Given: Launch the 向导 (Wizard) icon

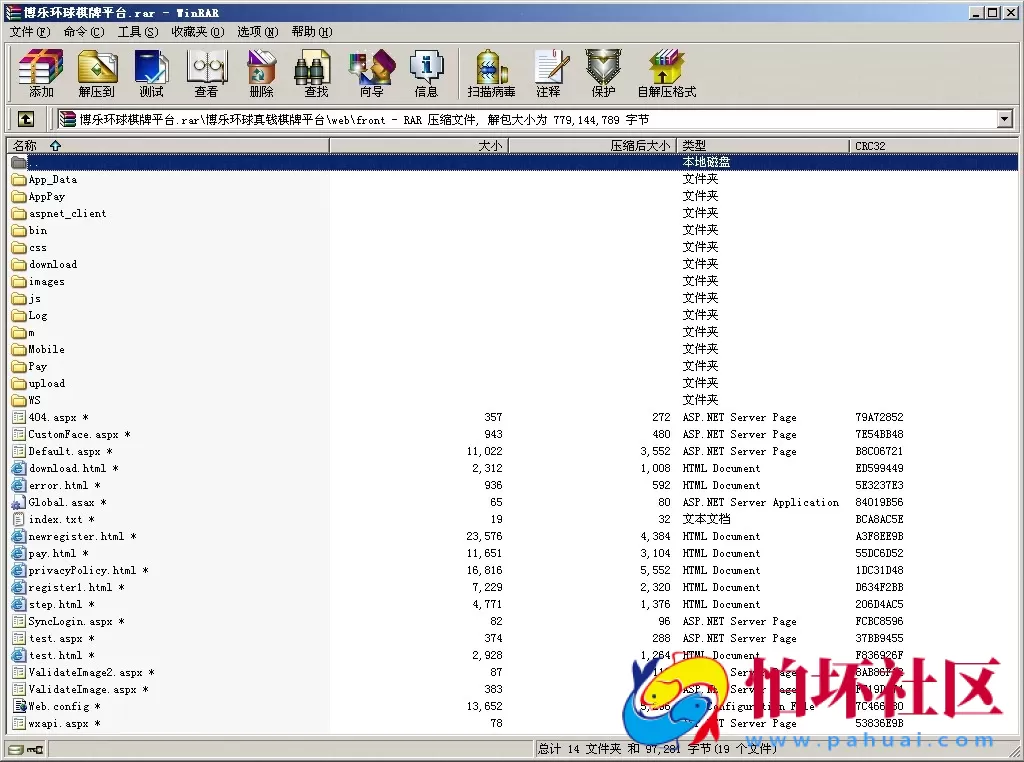Looking at the screenshot, I should 371,73.
